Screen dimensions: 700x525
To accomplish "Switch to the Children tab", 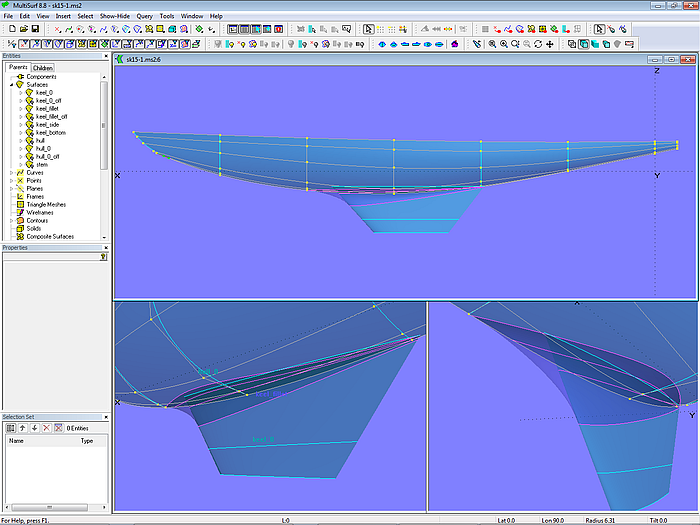I will point(43,68).
